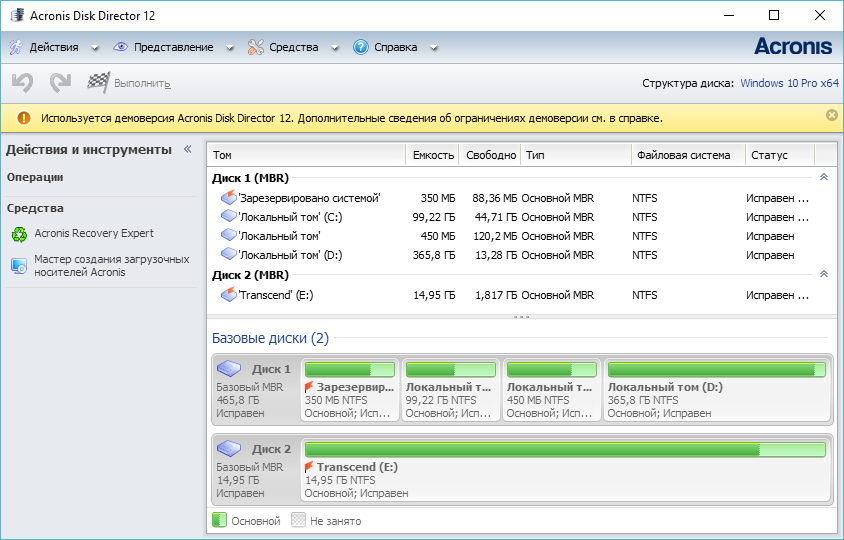Sort by the Файловая система column header
The height and width of the screenshot is (540, 844).
click(688, 155)
